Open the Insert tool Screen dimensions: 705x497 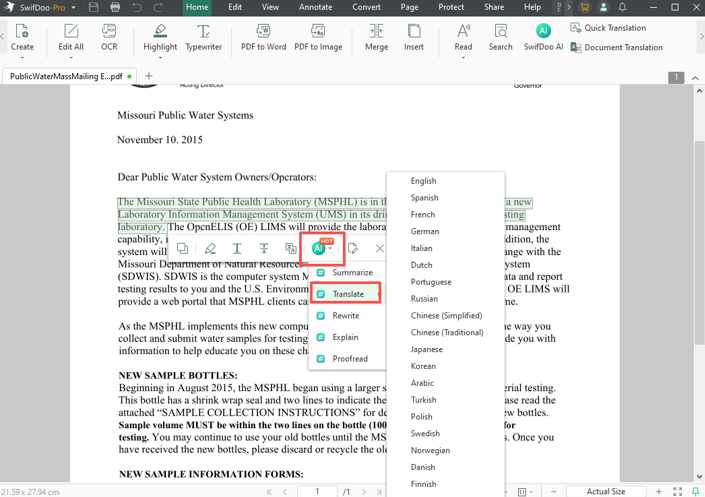414,37
